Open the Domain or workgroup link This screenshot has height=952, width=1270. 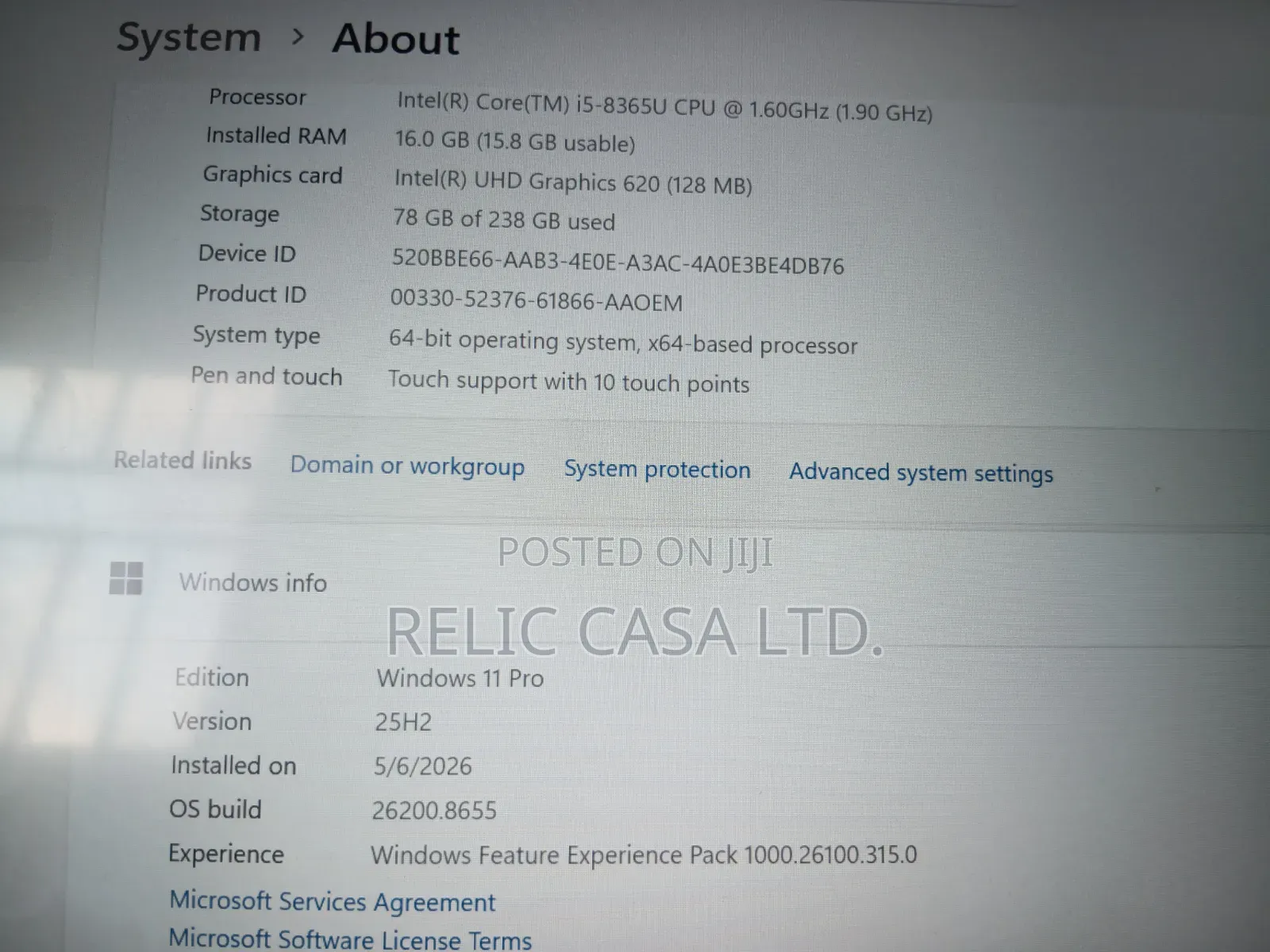[x=407, y=466]
